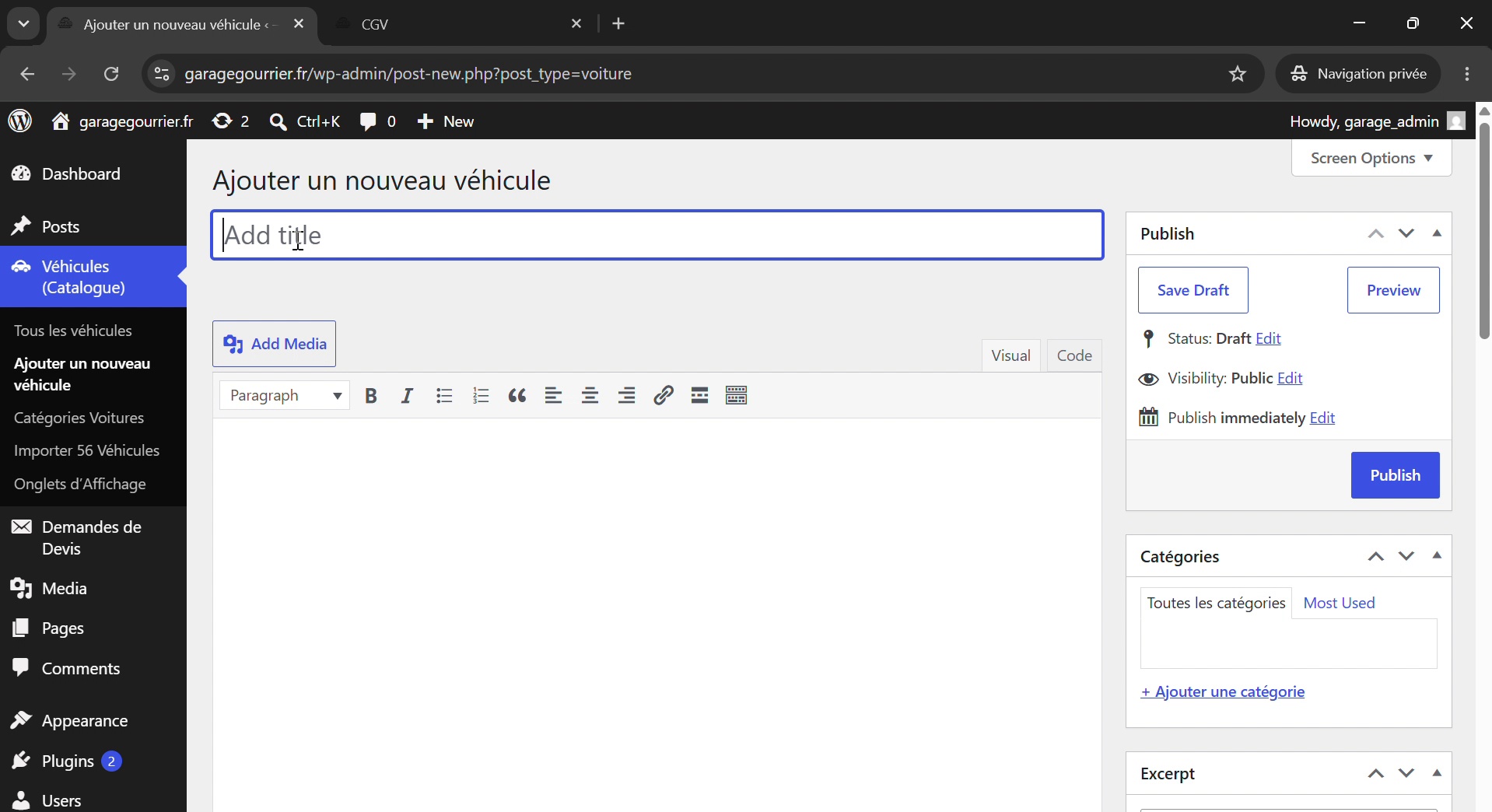This screenshot has width=1492, height=812.
Task: Insert a bulleted list
Action: 444,396
